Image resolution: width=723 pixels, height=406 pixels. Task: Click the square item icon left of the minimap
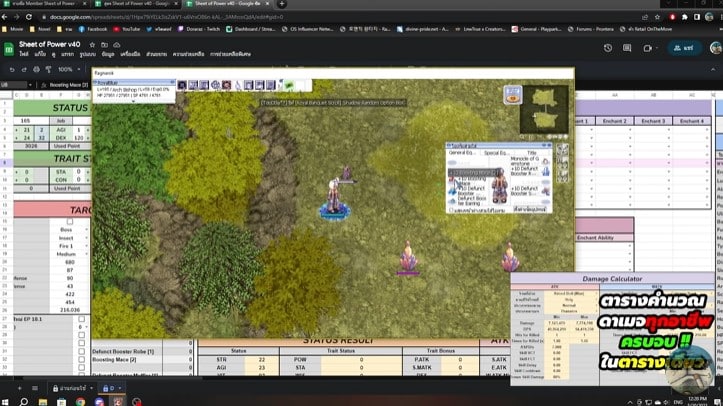pyautogui.click(x=513, y=94)
